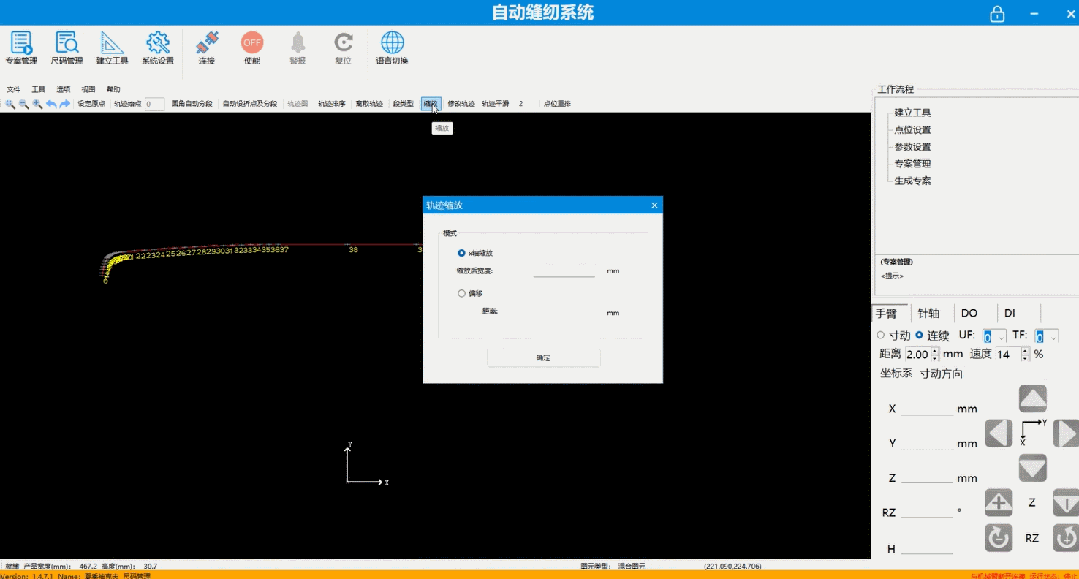Click the highlighted 缩放 toolbar button

tap(431, 104)
